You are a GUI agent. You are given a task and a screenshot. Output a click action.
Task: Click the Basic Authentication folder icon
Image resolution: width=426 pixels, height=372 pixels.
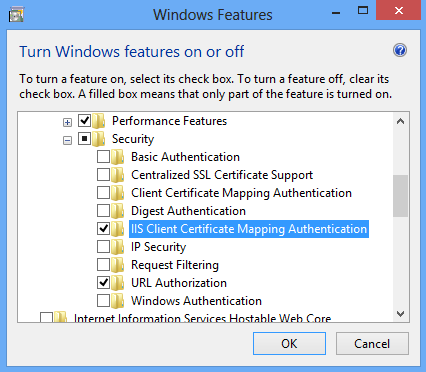(118, 157)
